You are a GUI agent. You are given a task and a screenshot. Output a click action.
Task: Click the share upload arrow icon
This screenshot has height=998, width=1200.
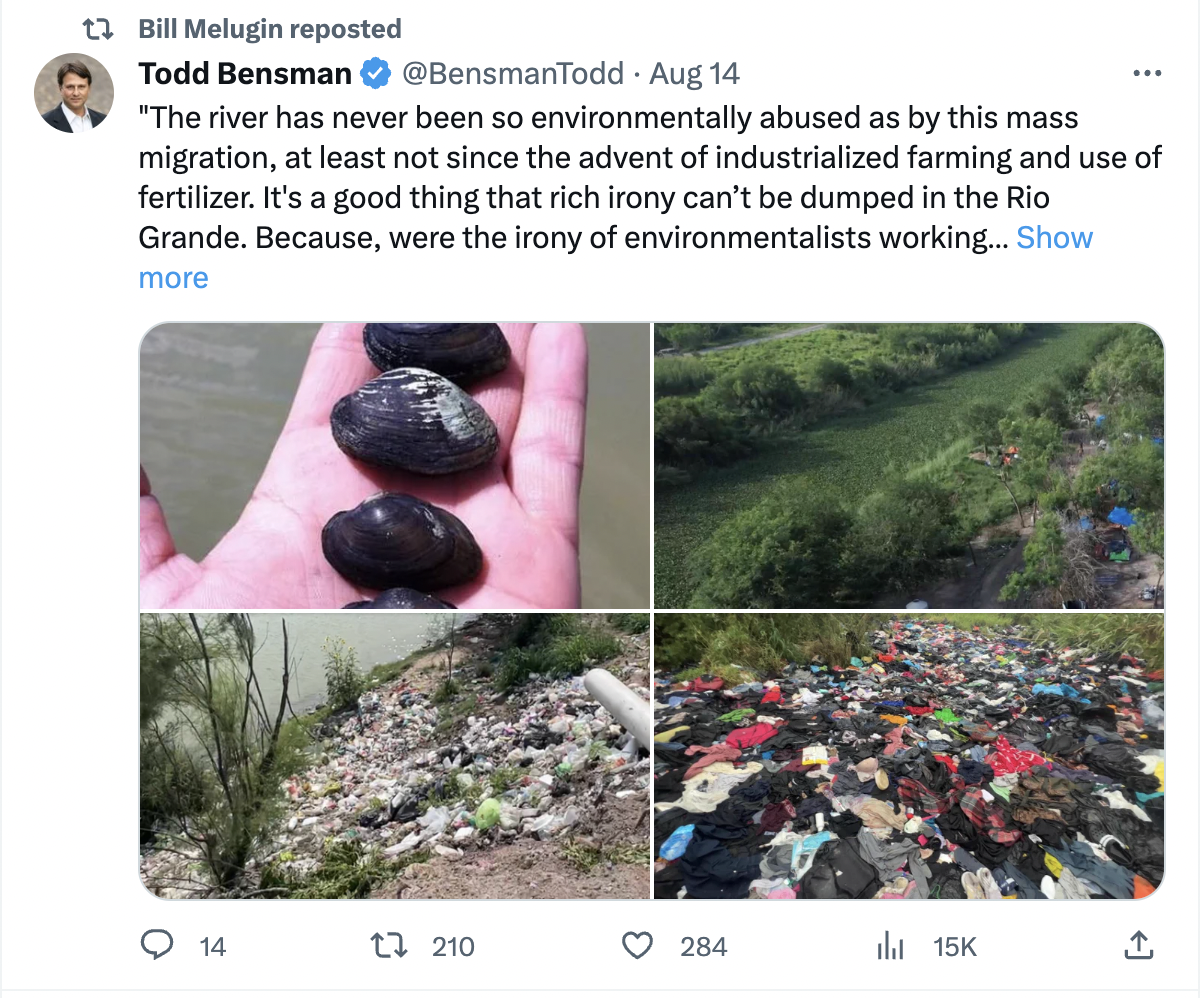[1137, 945]
